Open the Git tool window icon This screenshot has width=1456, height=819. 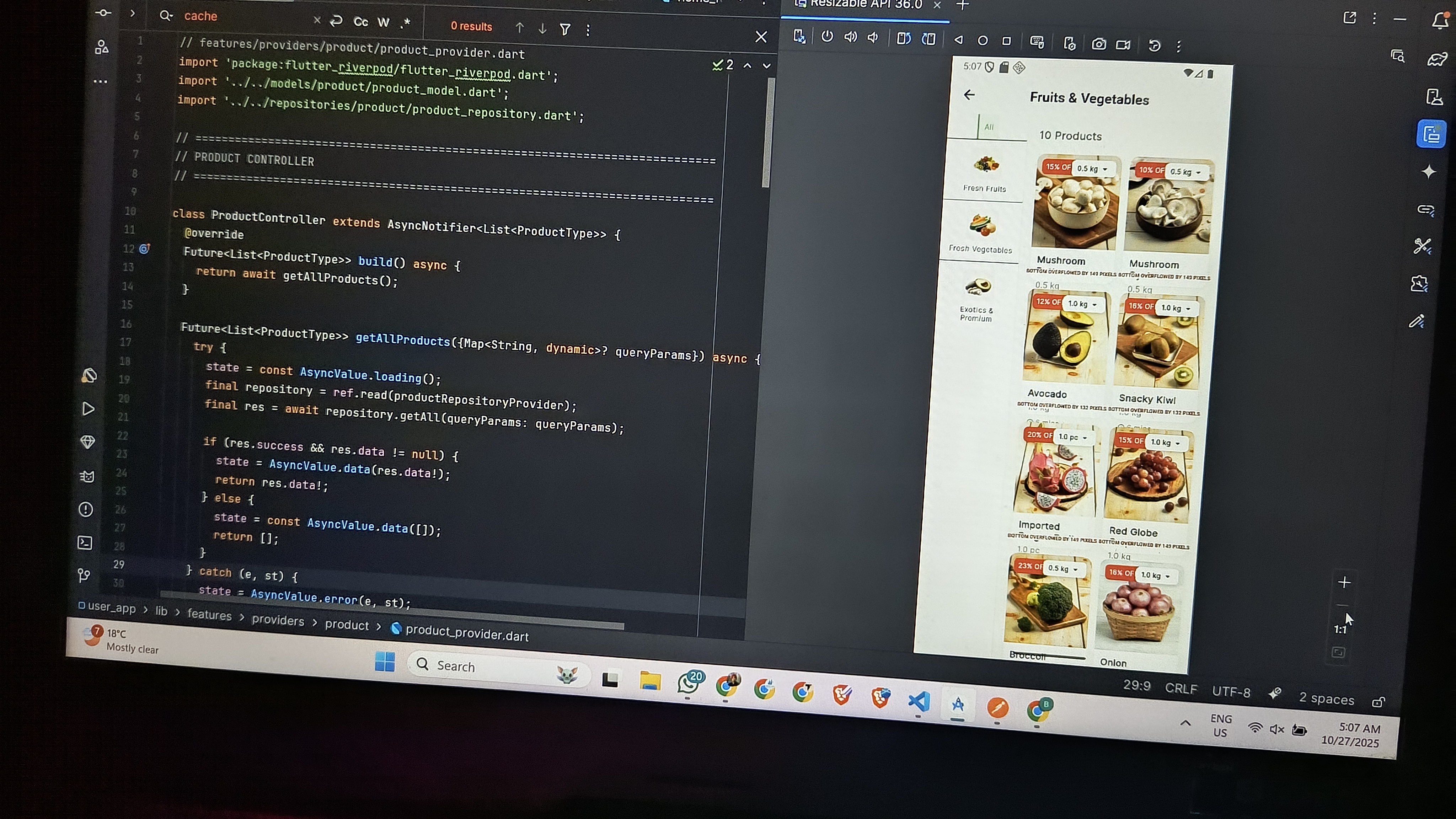pos(84,576)
